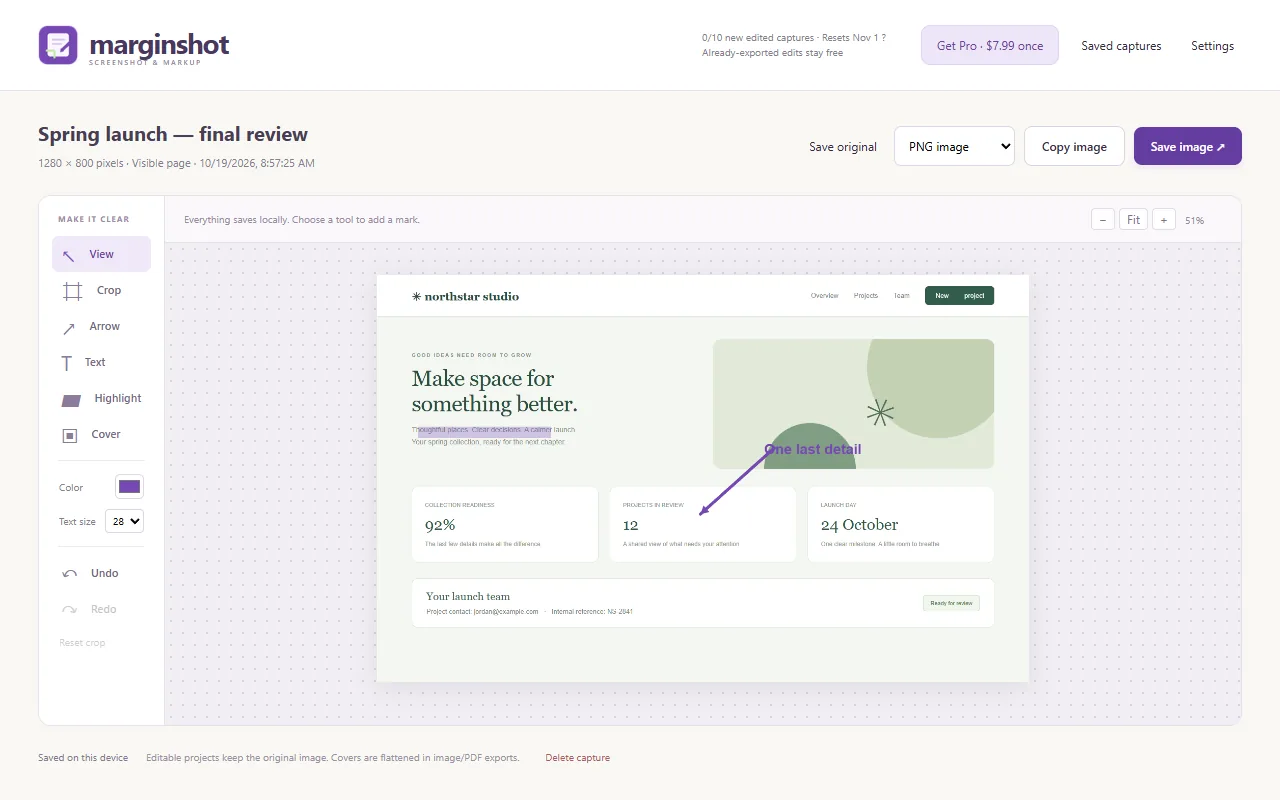Pick the Highlight tool
Image resolution: width=1280 pixels, height=800 pixels.
pyautogui.click(x=101, y=398)
